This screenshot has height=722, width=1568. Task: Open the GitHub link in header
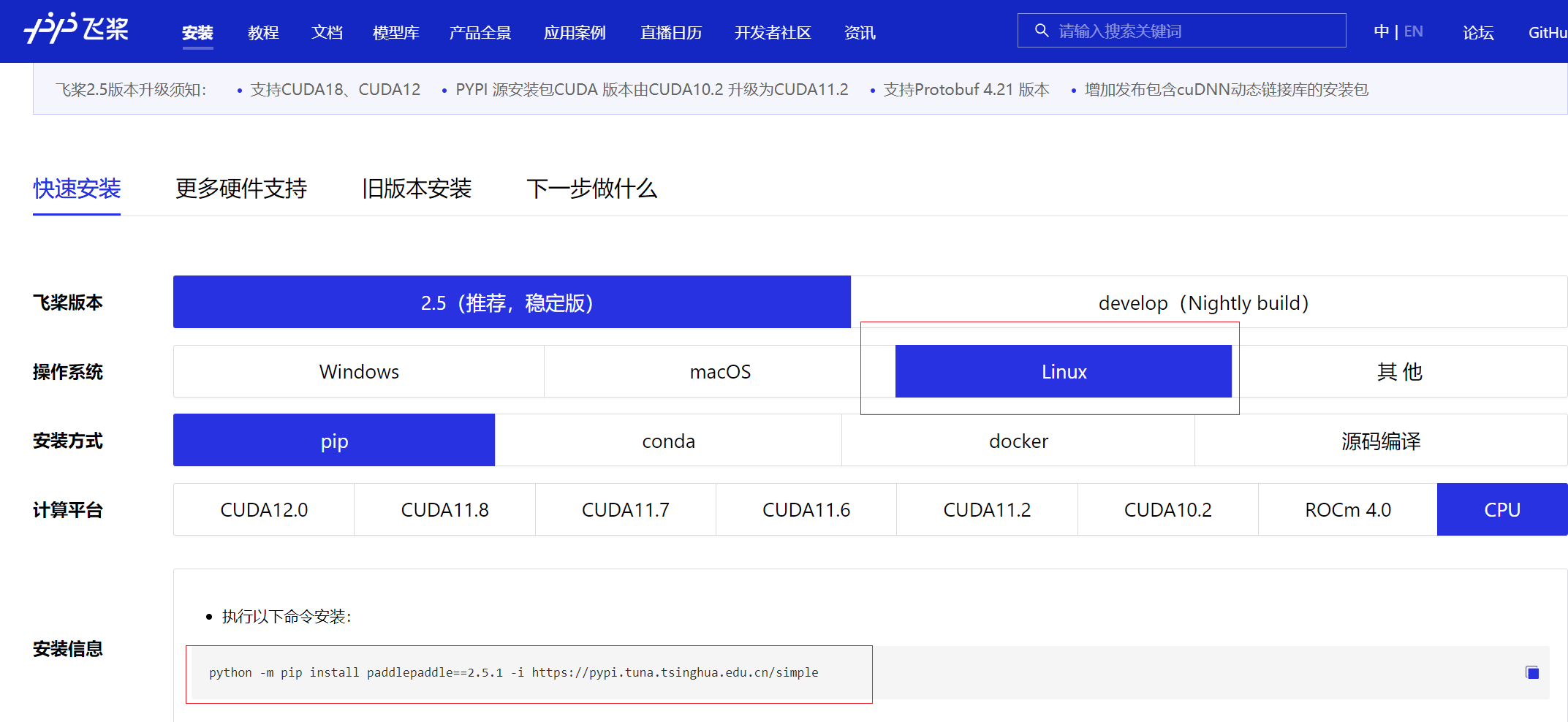[x=1548, y=33]
